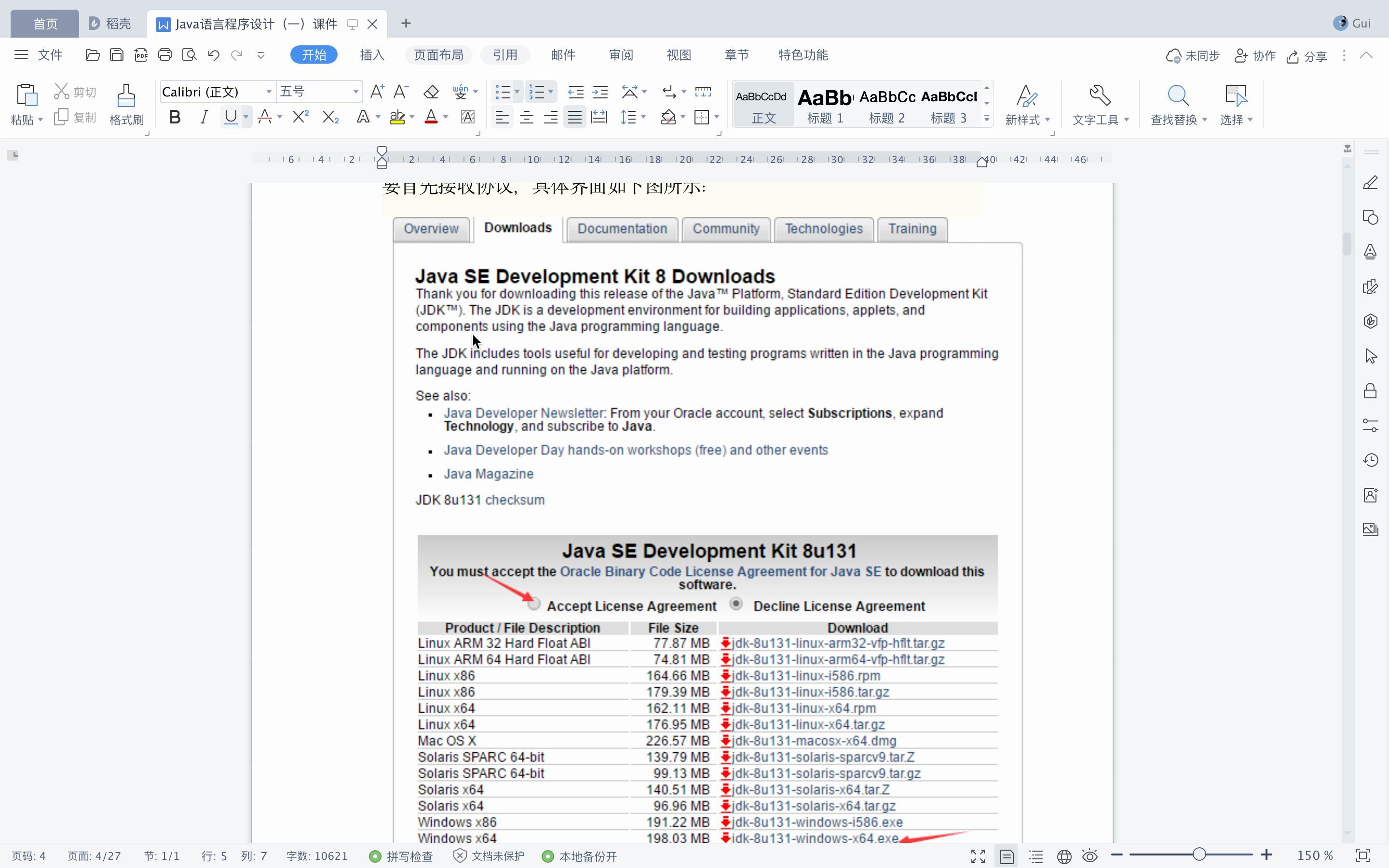Switch to web layout globe icon

click(1064, 856)
